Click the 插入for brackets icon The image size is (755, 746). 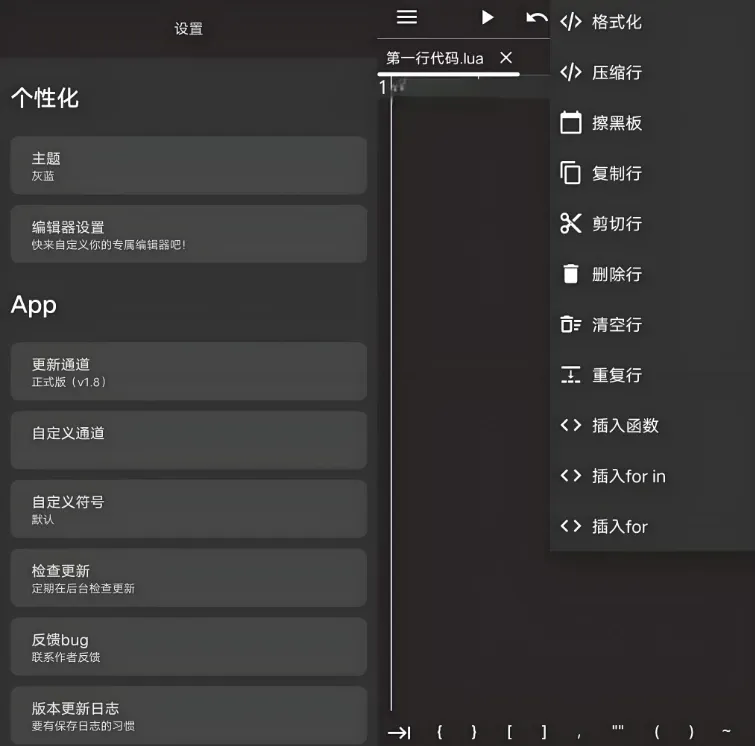click(571, 526)
